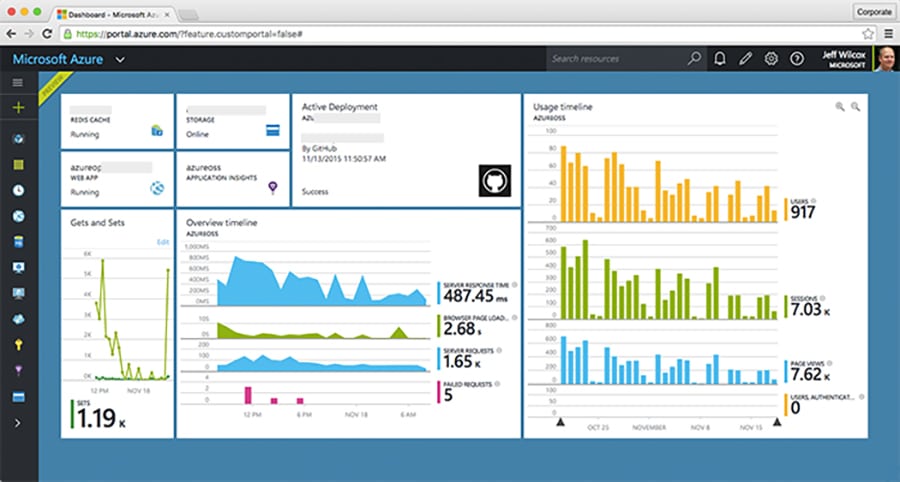
Task: Open the help question mark icon
Action: click(x=796, y=59)
